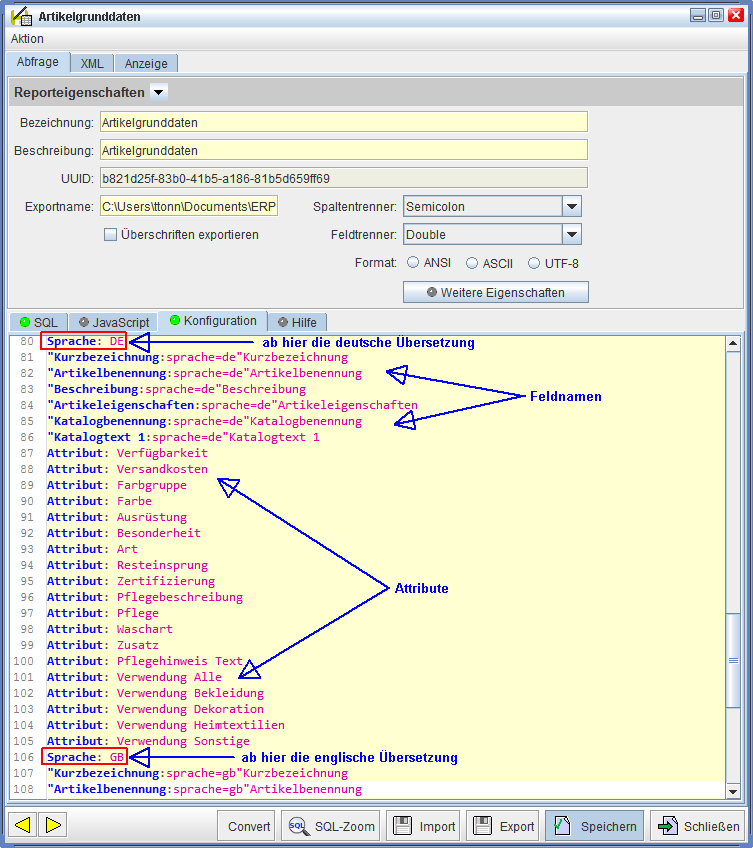
Task: Collapse the Reporteigenschaften section arrow
Action: [159, 92]
